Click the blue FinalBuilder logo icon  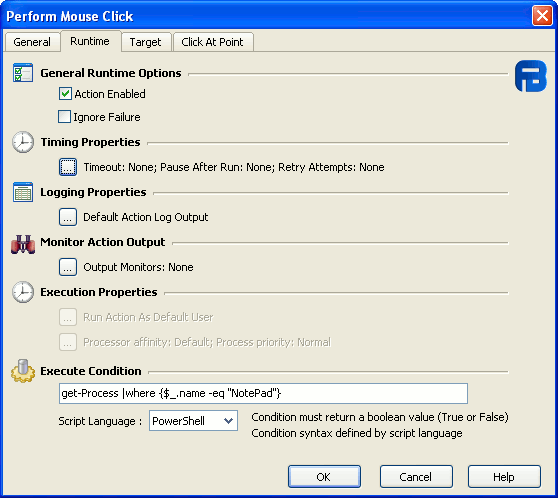click(x=531, y=76)
